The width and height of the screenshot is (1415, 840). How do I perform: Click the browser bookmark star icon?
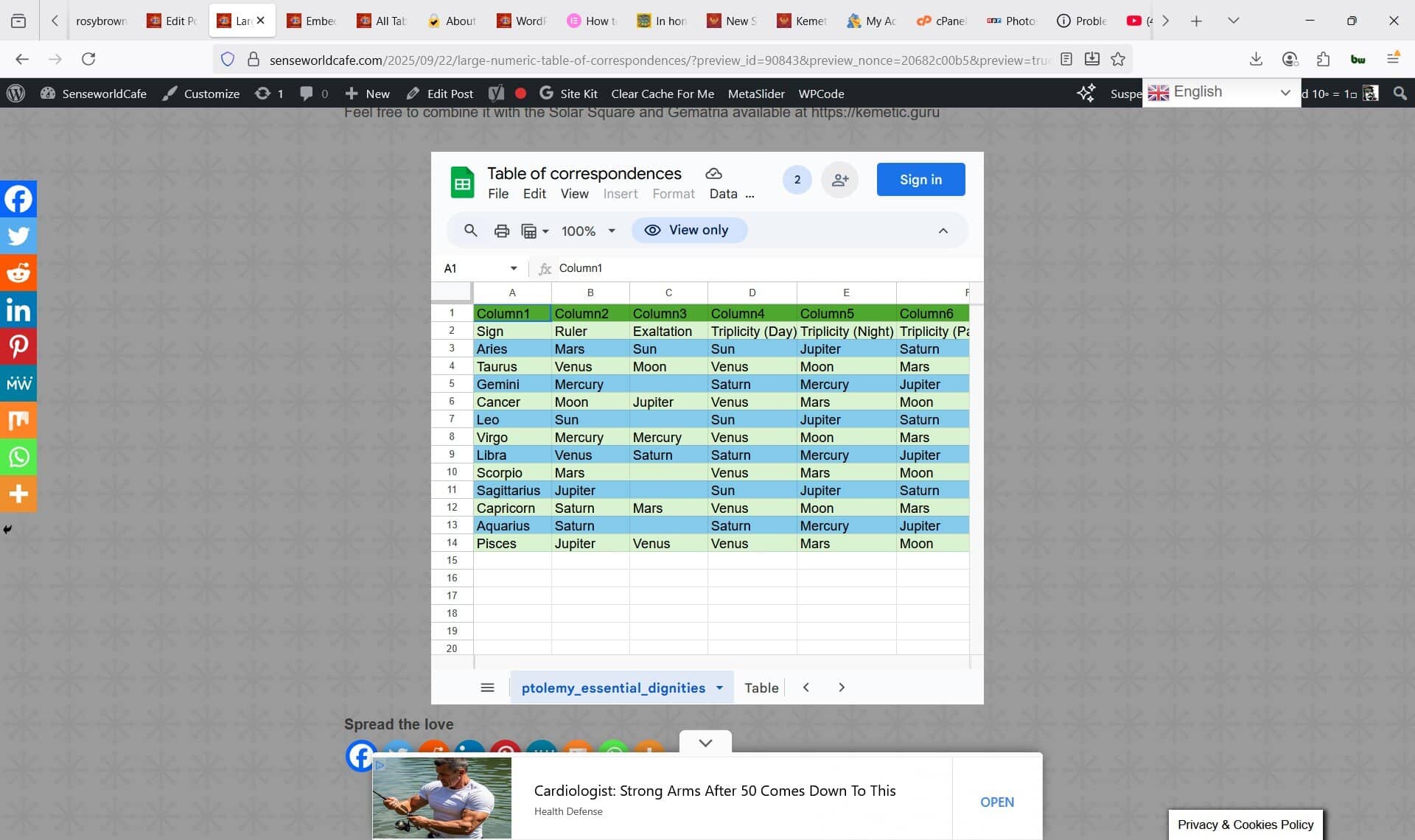click(1118, 60)
